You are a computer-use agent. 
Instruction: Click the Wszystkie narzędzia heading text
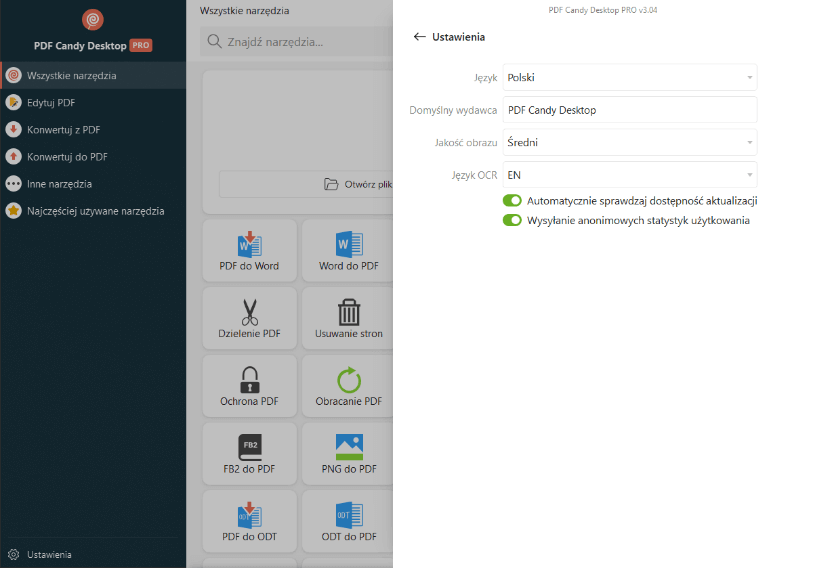[x=244, y=10]
